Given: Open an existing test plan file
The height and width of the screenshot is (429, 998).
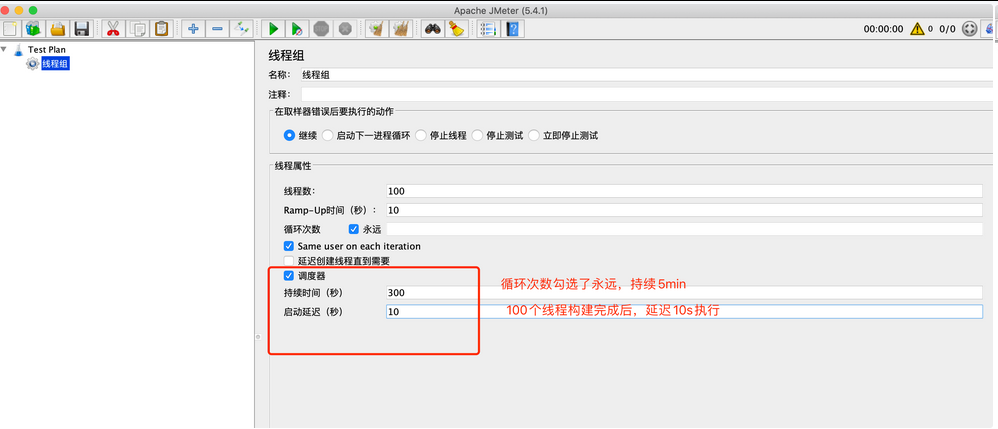Looking at the screenshot, I should pyautogui.click(x=58, y=29).
